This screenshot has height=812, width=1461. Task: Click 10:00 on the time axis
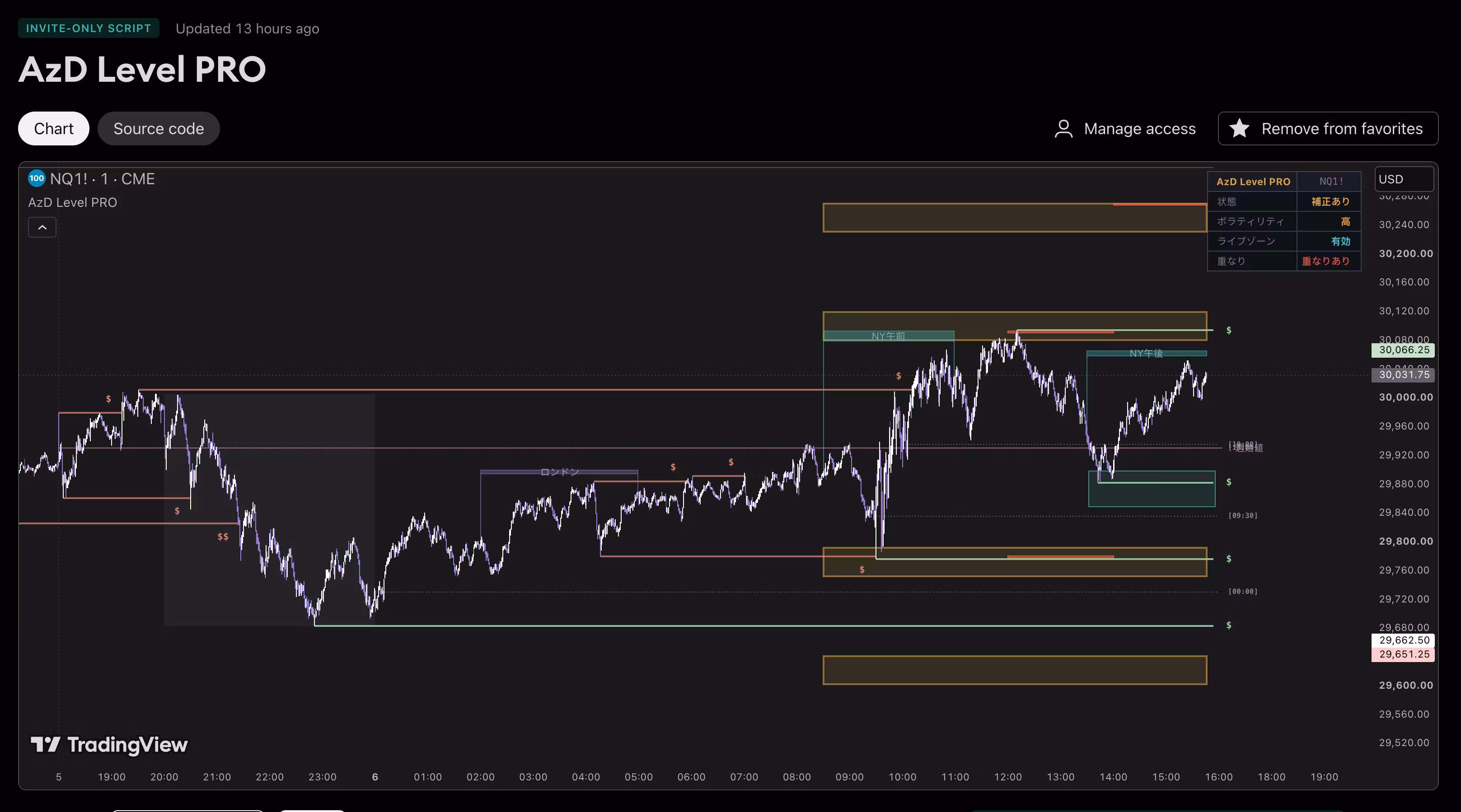(x=902, y=777)
